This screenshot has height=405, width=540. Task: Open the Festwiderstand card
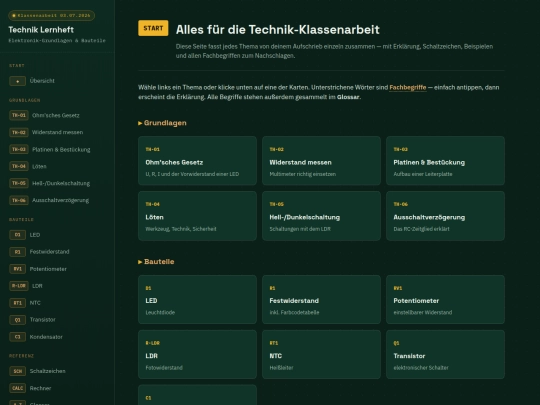coord(321,299)
